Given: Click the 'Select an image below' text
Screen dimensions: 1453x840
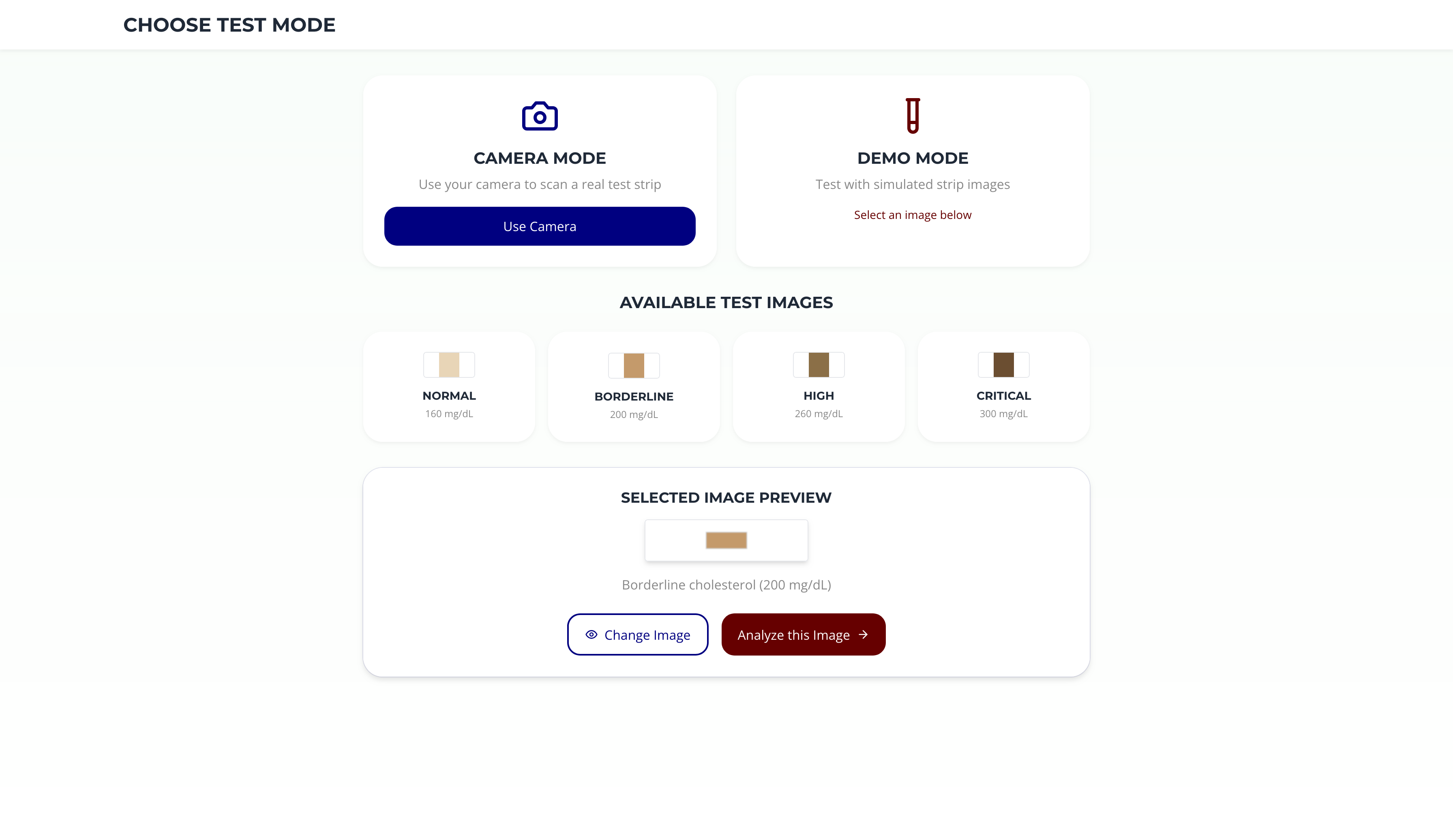Looking at the screenshot, I should (912, 214).
